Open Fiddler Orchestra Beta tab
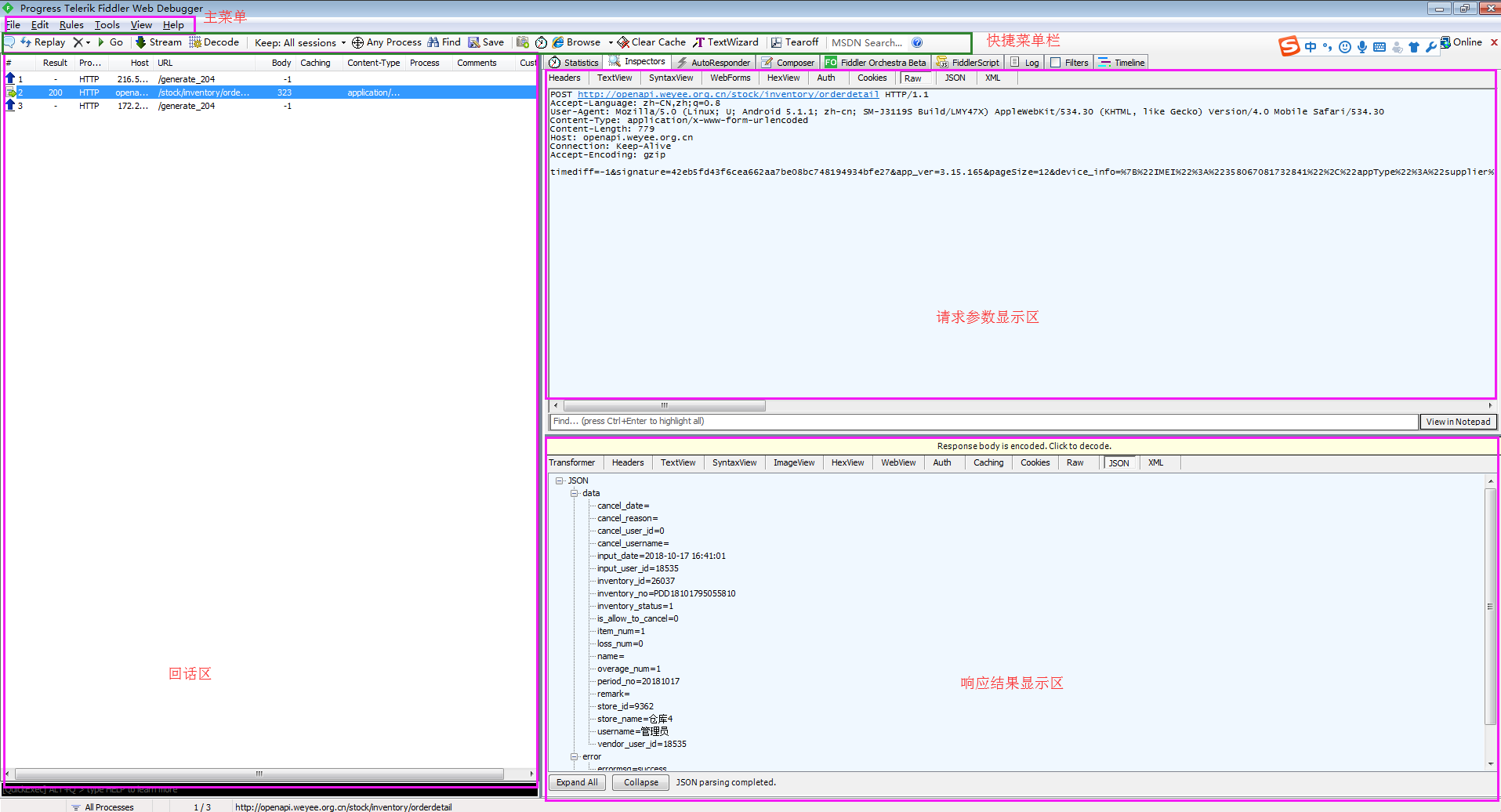The width and height of the screenshot is (1501, 812). (876, 63)
